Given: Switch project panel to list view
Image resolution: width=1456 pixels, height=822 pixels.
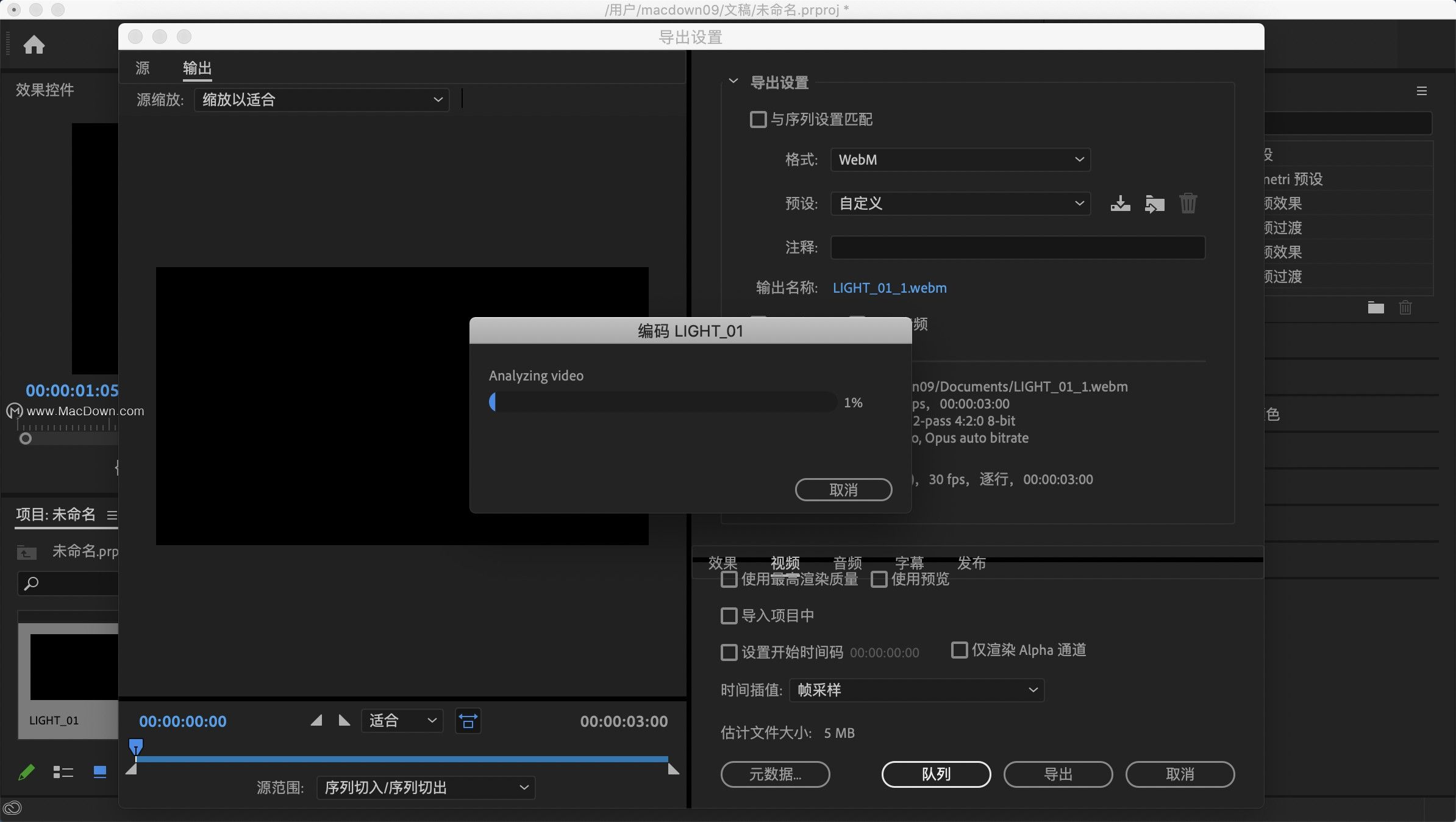Looking at the screenshot, I should pyautogui.click(x=63, y=773).
